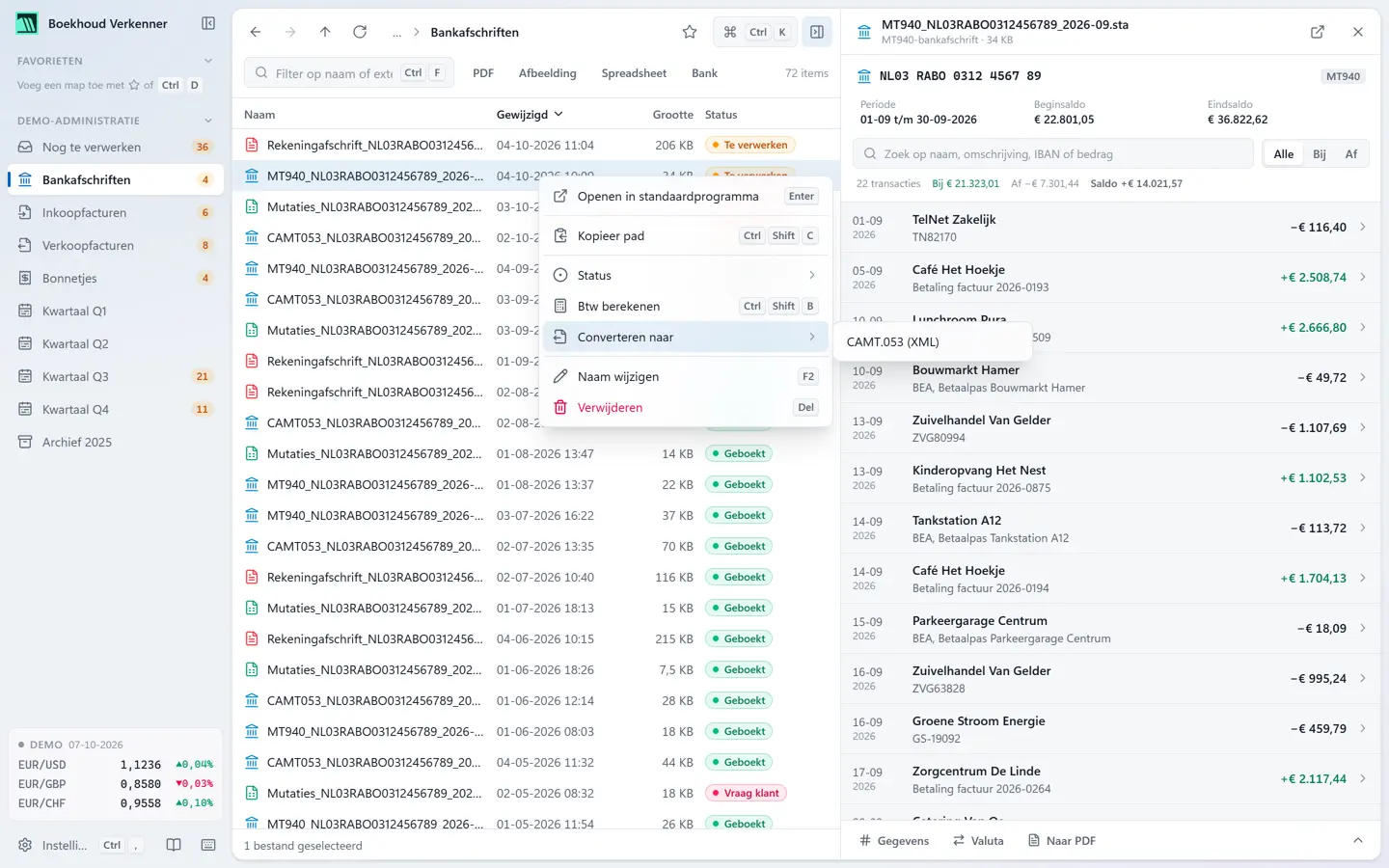This screenshot has width=1389, height=868.
Task: Open the Bonnetjes folder
Action: (116, 279)
